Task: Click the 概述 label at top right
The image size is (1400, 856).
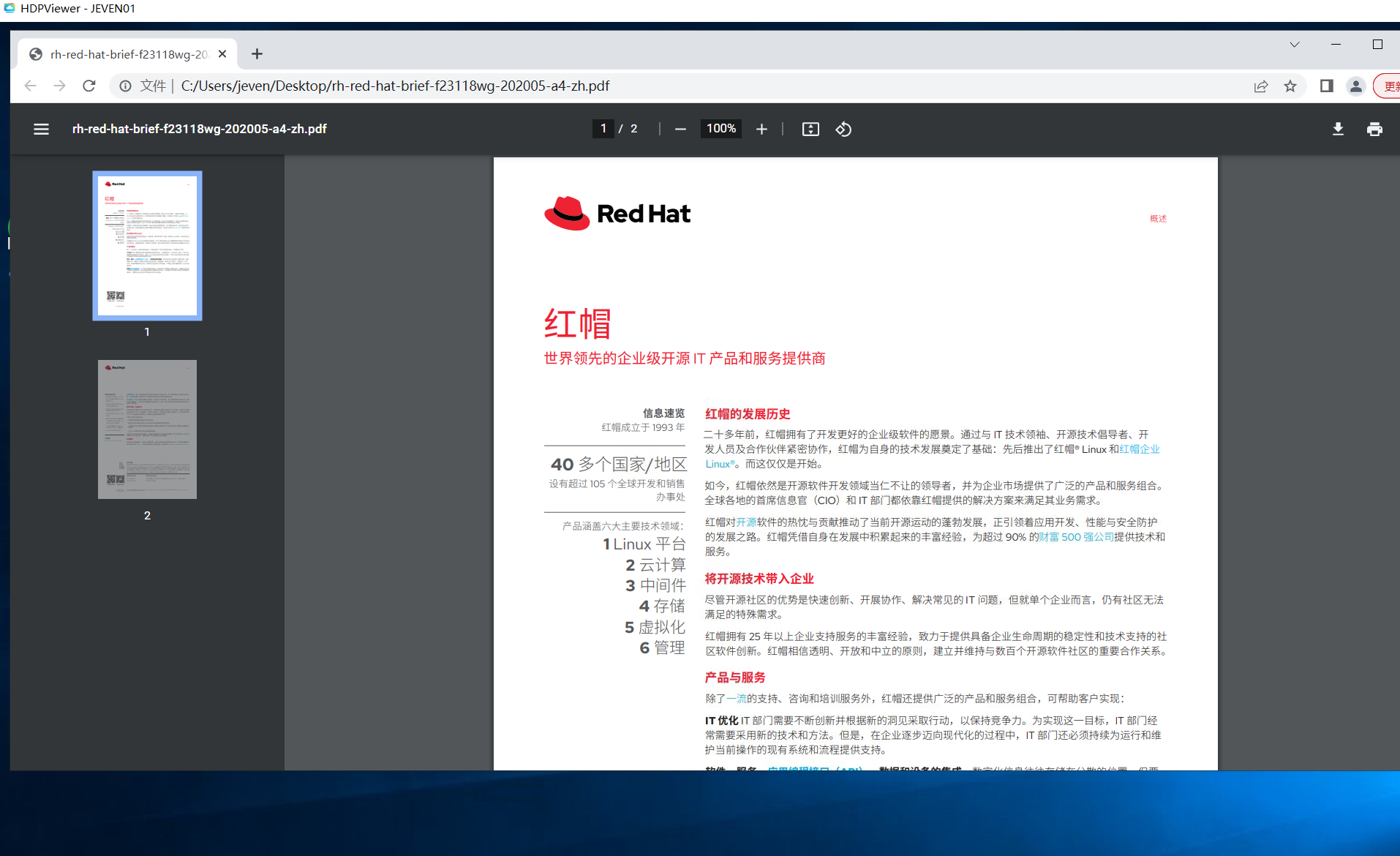Action: pos(1158,219)
